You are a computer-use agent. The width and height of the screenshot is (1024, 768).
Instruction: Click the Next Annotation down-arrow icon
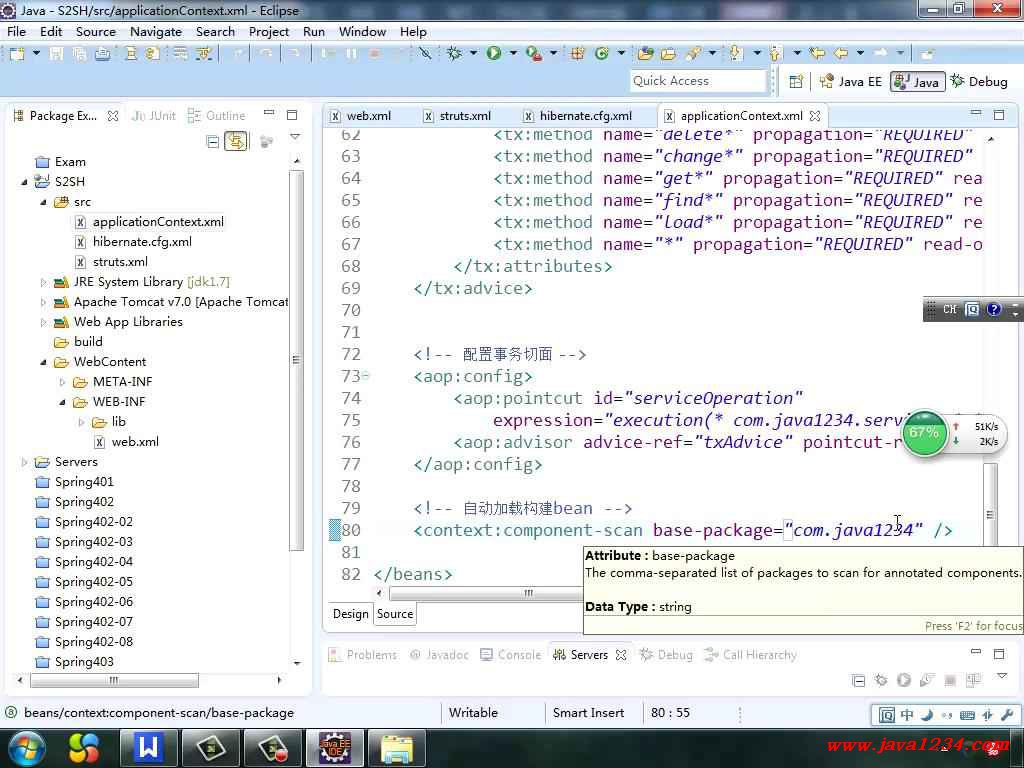[736, 54]
